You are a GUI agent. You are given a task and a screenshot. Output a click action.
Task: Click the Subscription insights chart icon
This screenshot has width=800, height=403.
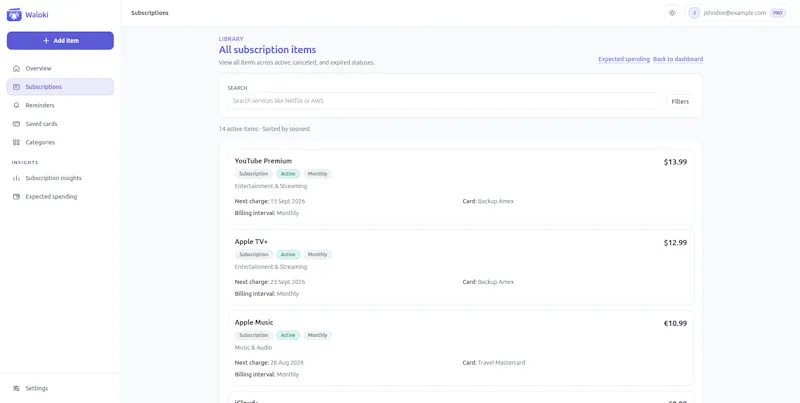[x=16, y=178]
